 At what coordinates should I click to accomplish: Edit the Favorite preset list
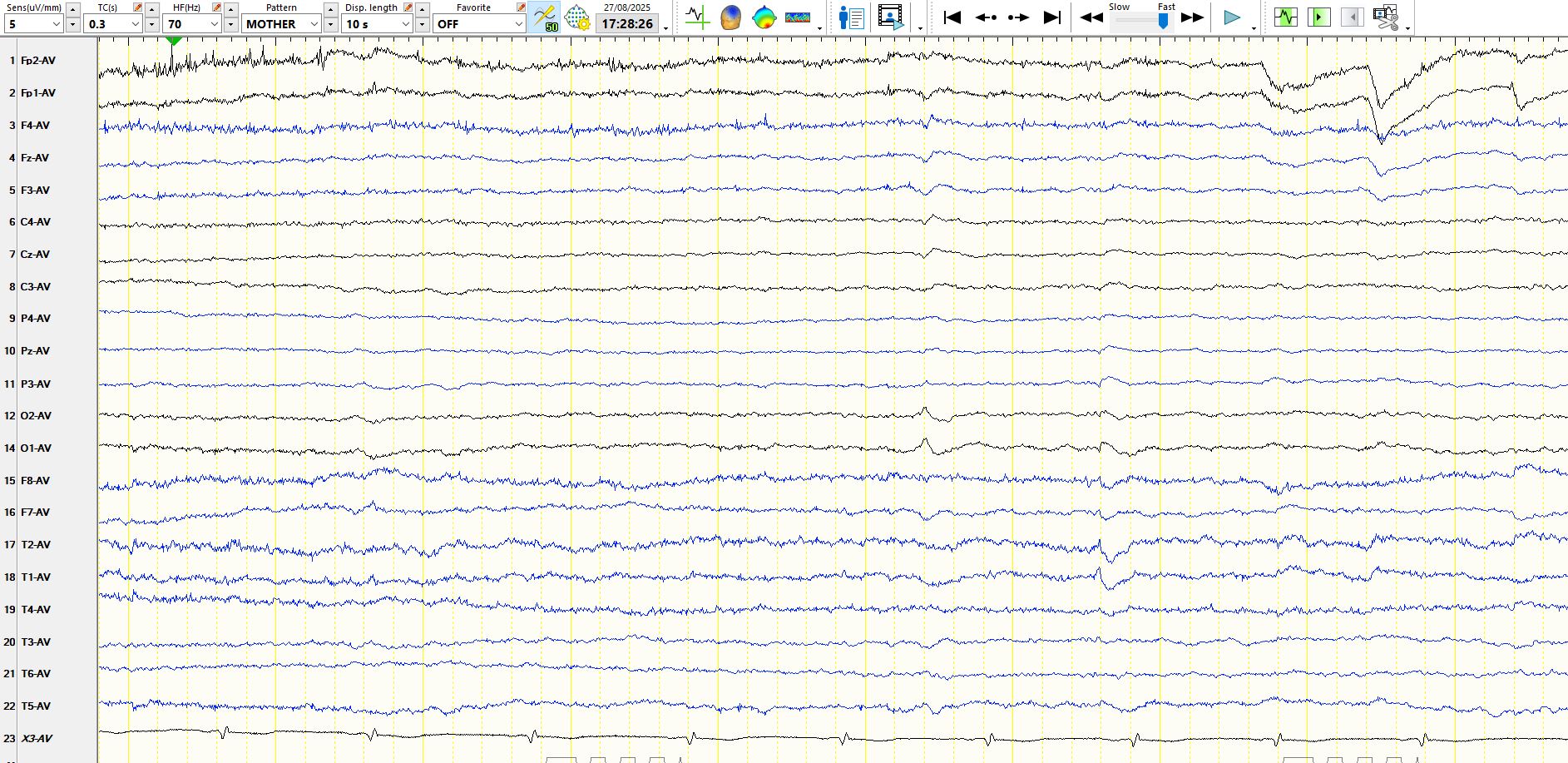pos(521,7)
